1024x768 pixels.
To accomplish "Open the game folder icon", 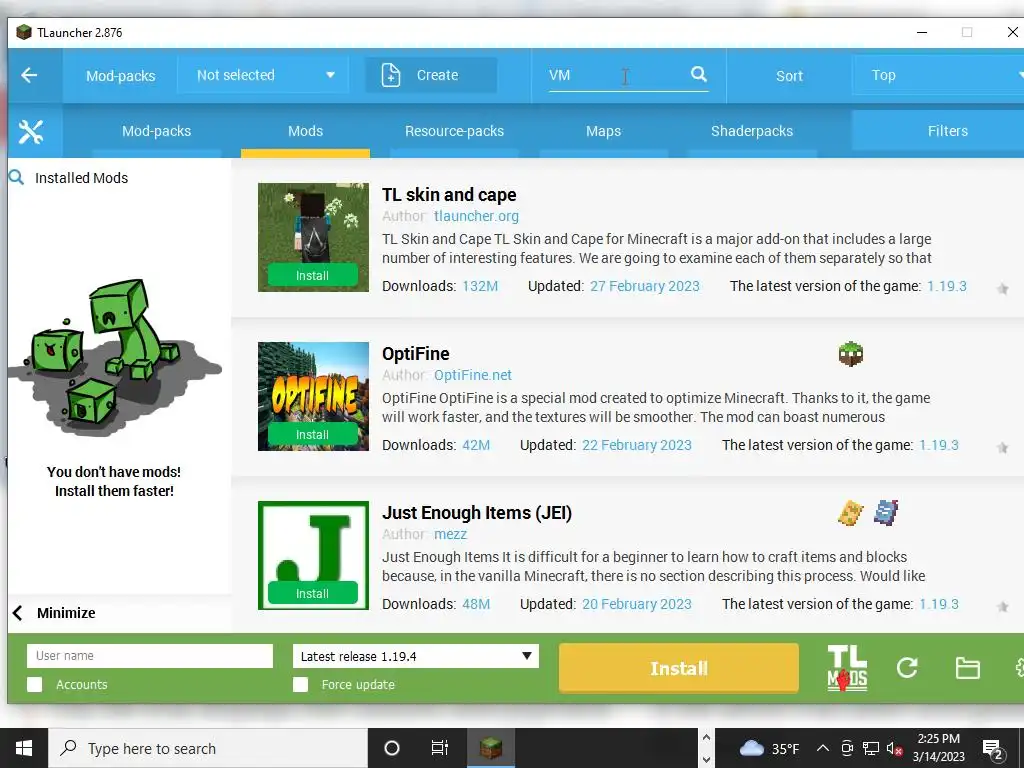I will pyautogui.click(x=967, y=668).
